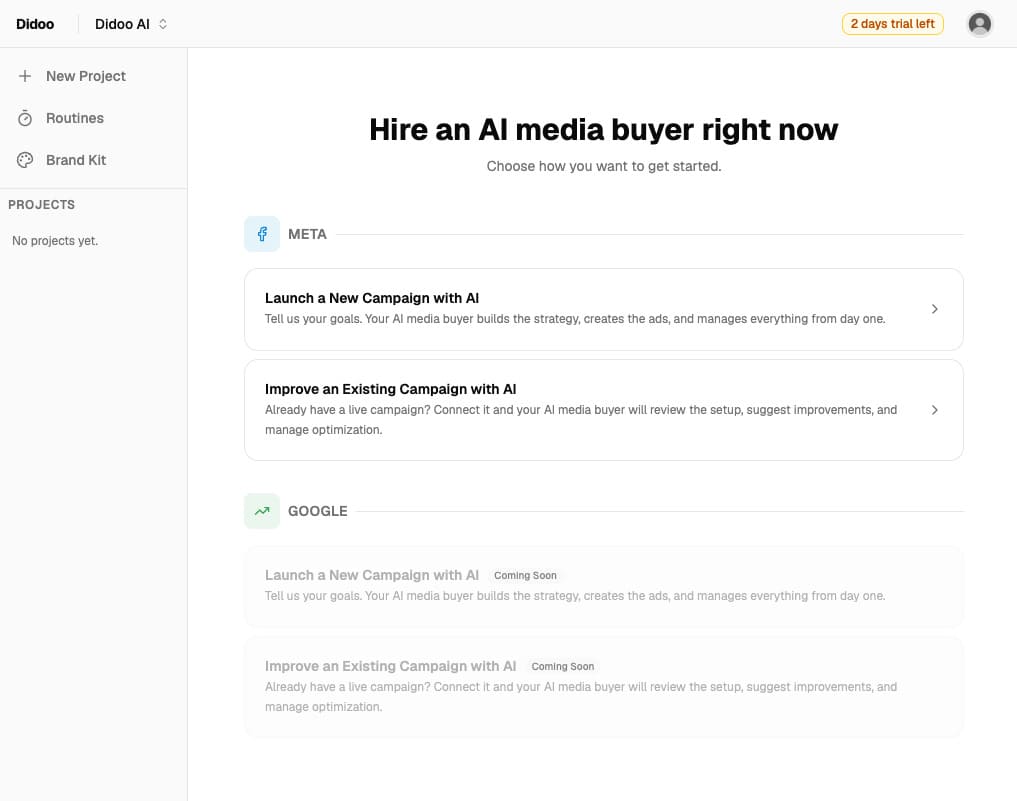The width and height of the screenshot is (1017, 801).
Task: Click the 2 days trial left badge
Action: [892, 24]
